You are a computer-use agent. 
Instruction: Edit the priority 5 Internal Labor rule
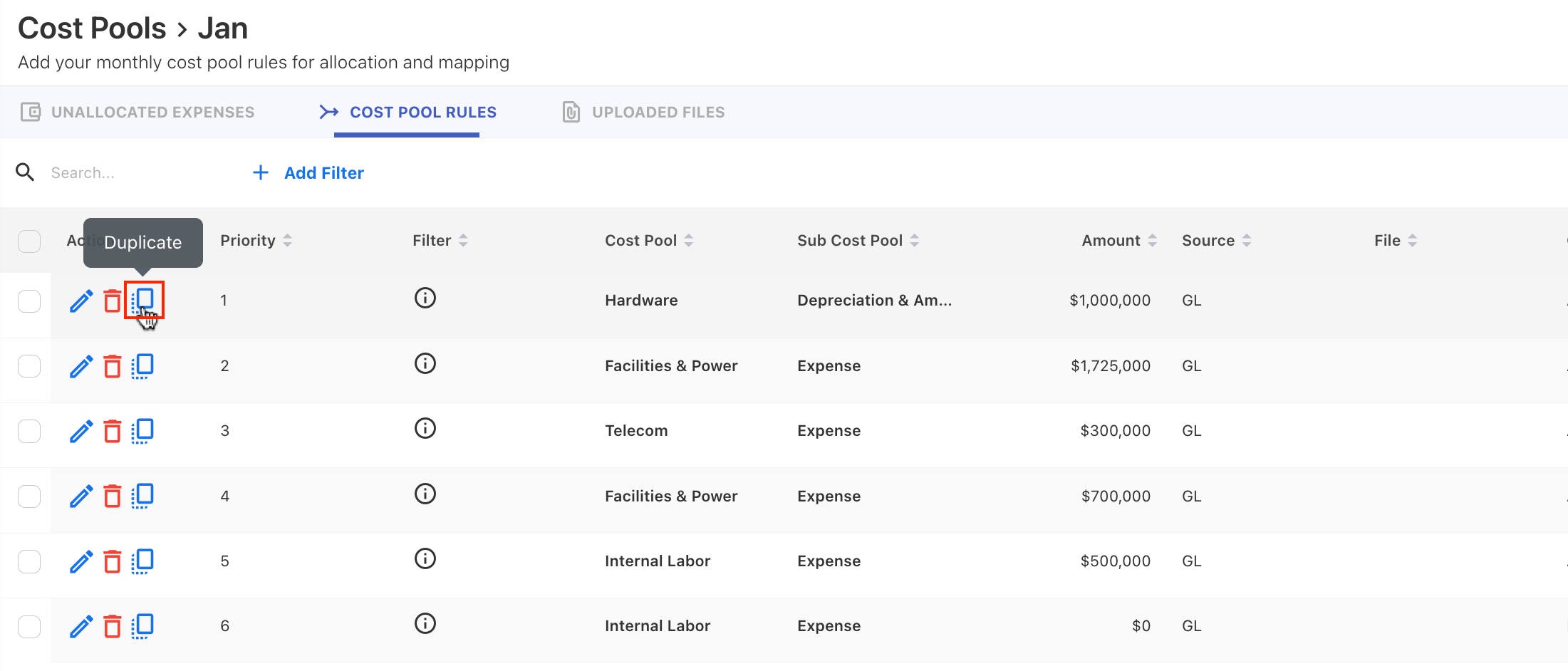81,561
